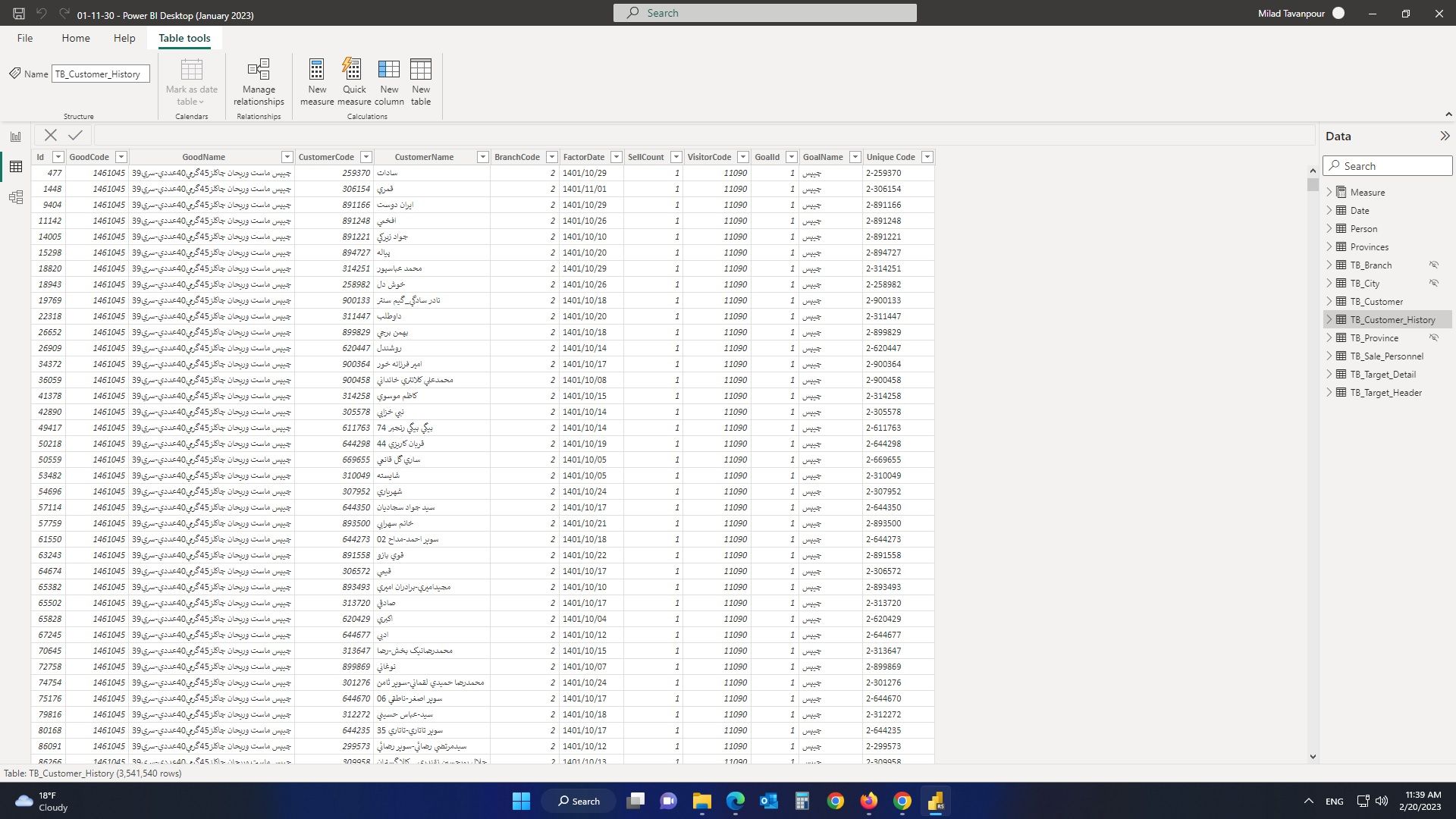Collapse the Data pane with chevrons
Image resolution: width=1456 pixels, height=819 pixels.
tap(1445, 136)
